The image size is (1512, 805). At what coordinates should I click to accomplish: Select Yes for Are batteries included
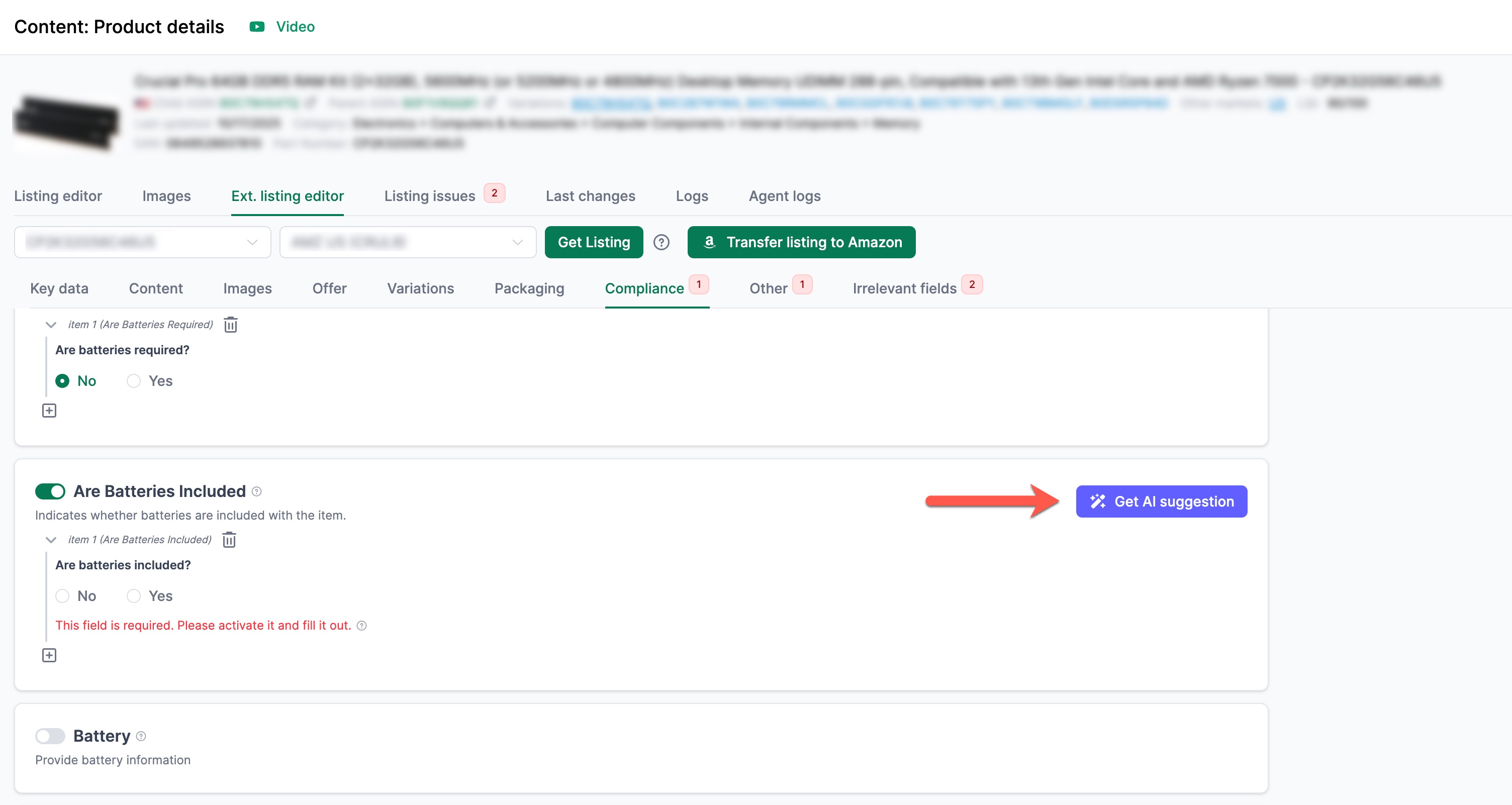pyautogui.click(x=134, y=596)
